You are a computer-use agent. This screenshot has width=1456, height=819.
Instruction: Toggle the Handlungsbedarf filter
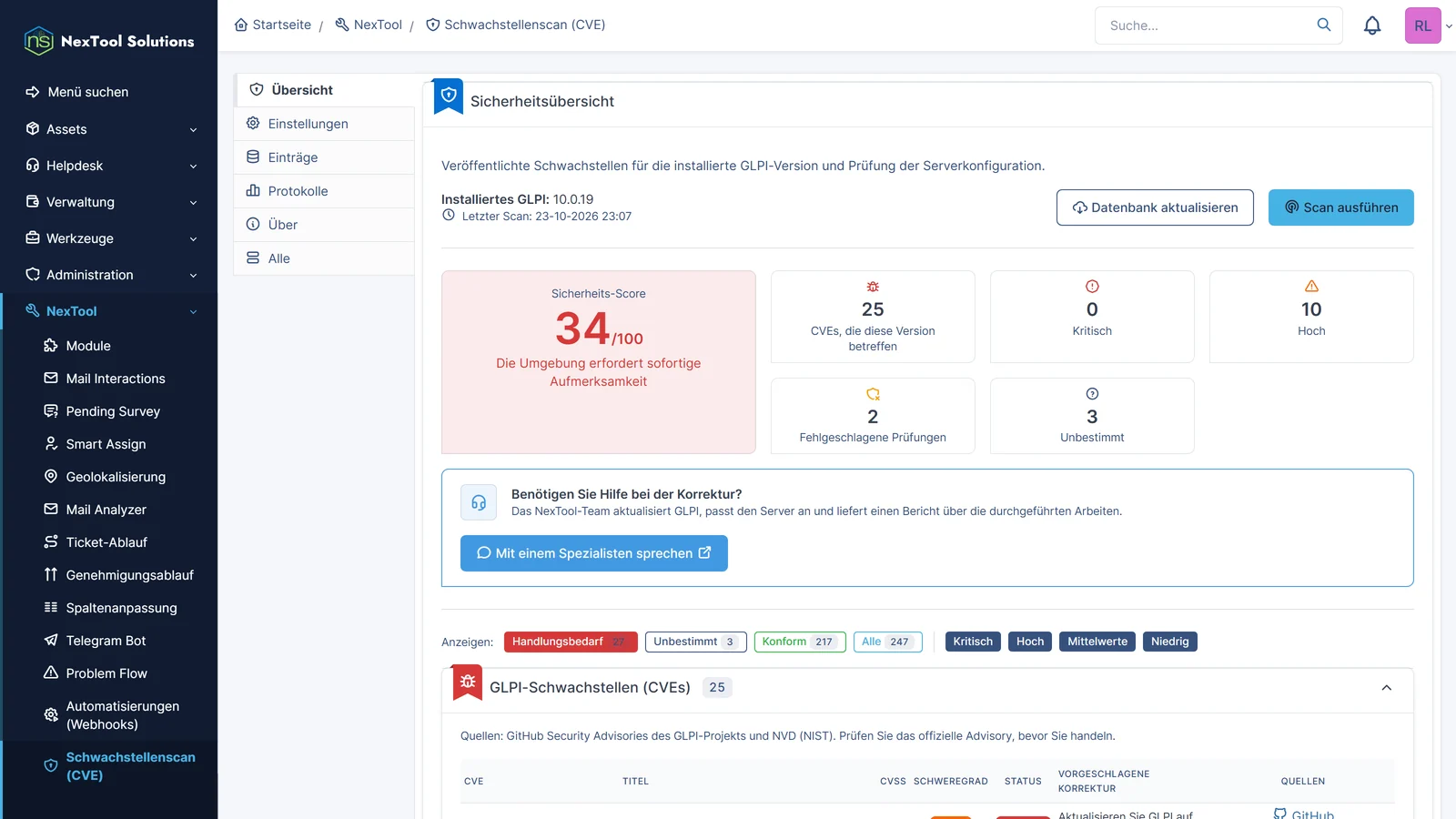pyautogui.click(x=571, y=642)
